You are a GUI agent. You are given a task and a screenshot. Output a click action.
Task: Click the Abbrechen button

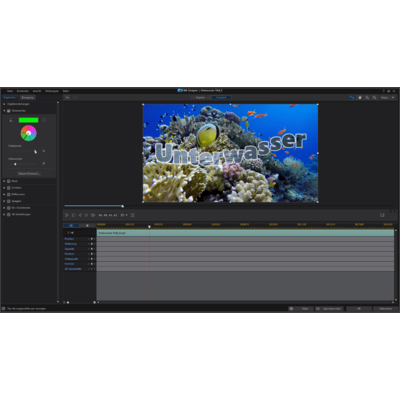[x=386, y=309]
